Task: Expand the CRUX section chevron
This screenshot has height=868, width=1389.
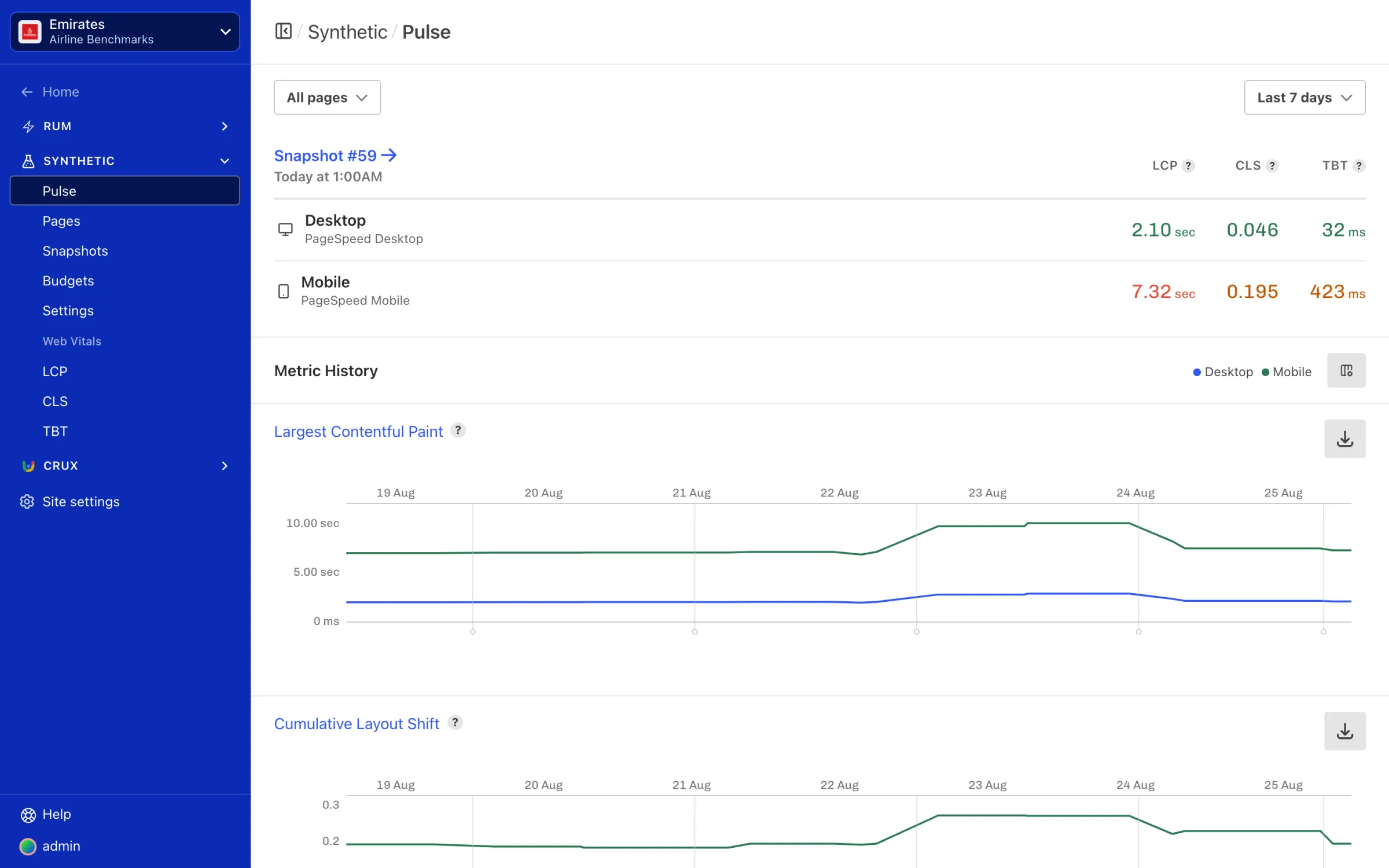Action: pos(225,466)
